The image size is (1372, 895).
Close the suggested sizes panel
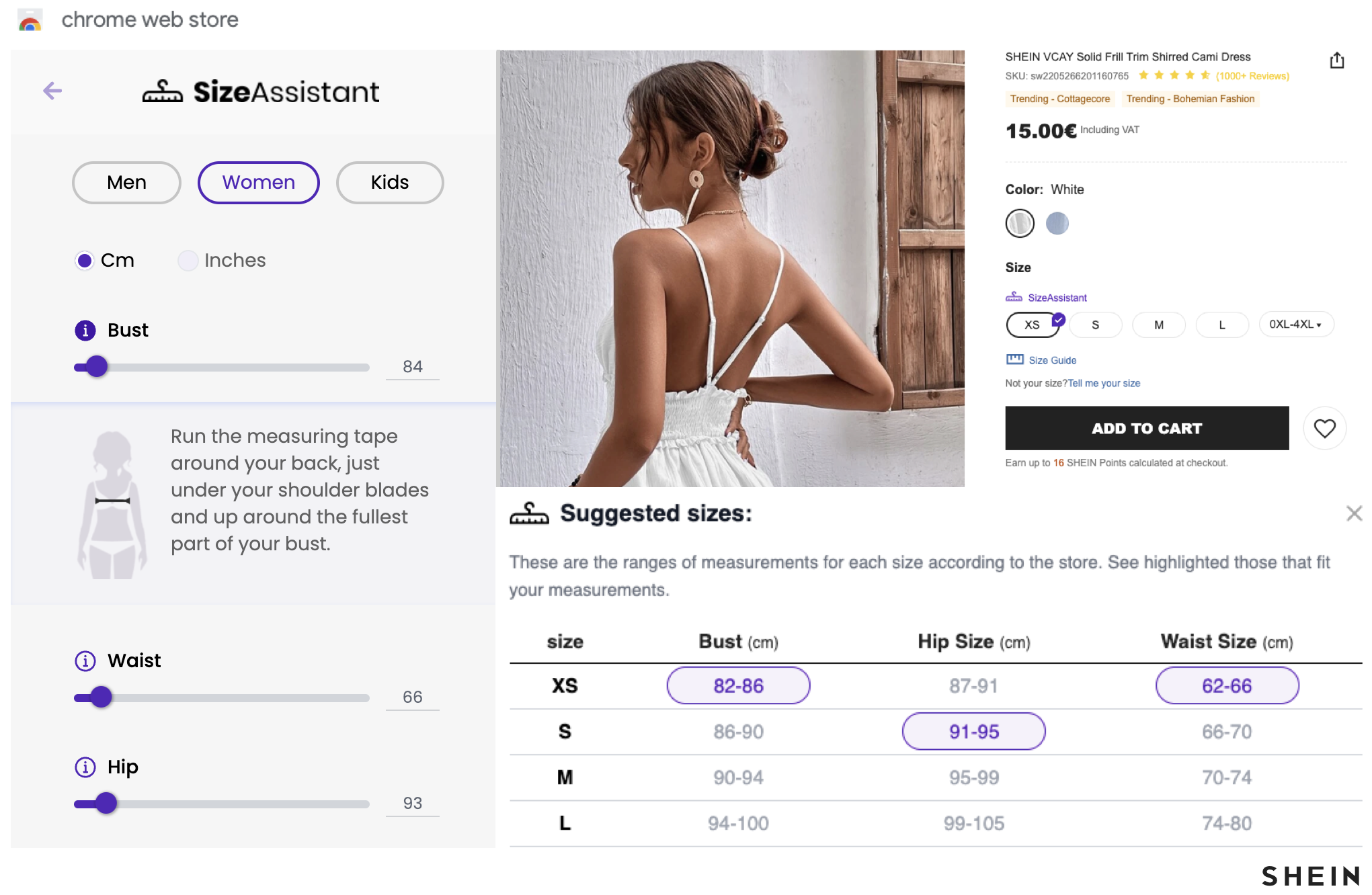pos(1352,514)
